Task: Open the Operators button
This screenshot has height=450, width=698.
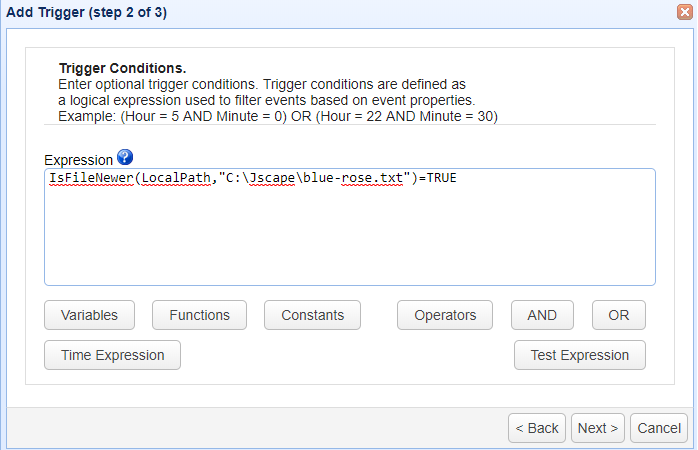Action: (445, 315)
